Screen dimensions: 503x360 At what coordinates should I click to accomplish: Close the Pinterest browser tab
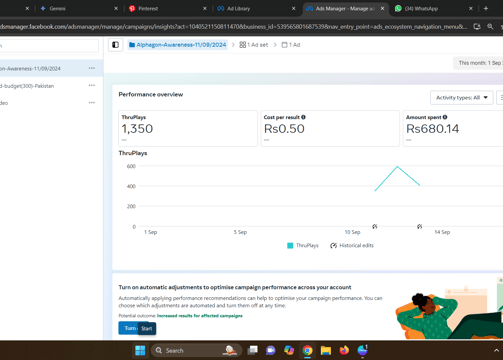[x=205, y=9]
